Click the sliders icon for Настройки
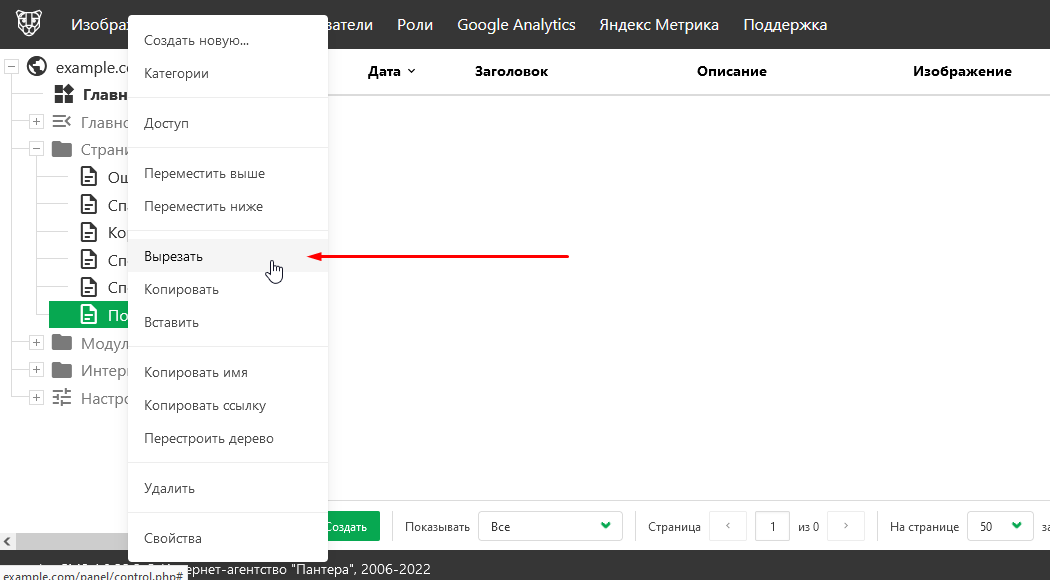This screenshot has height=580, width=1050. [62, 397]
